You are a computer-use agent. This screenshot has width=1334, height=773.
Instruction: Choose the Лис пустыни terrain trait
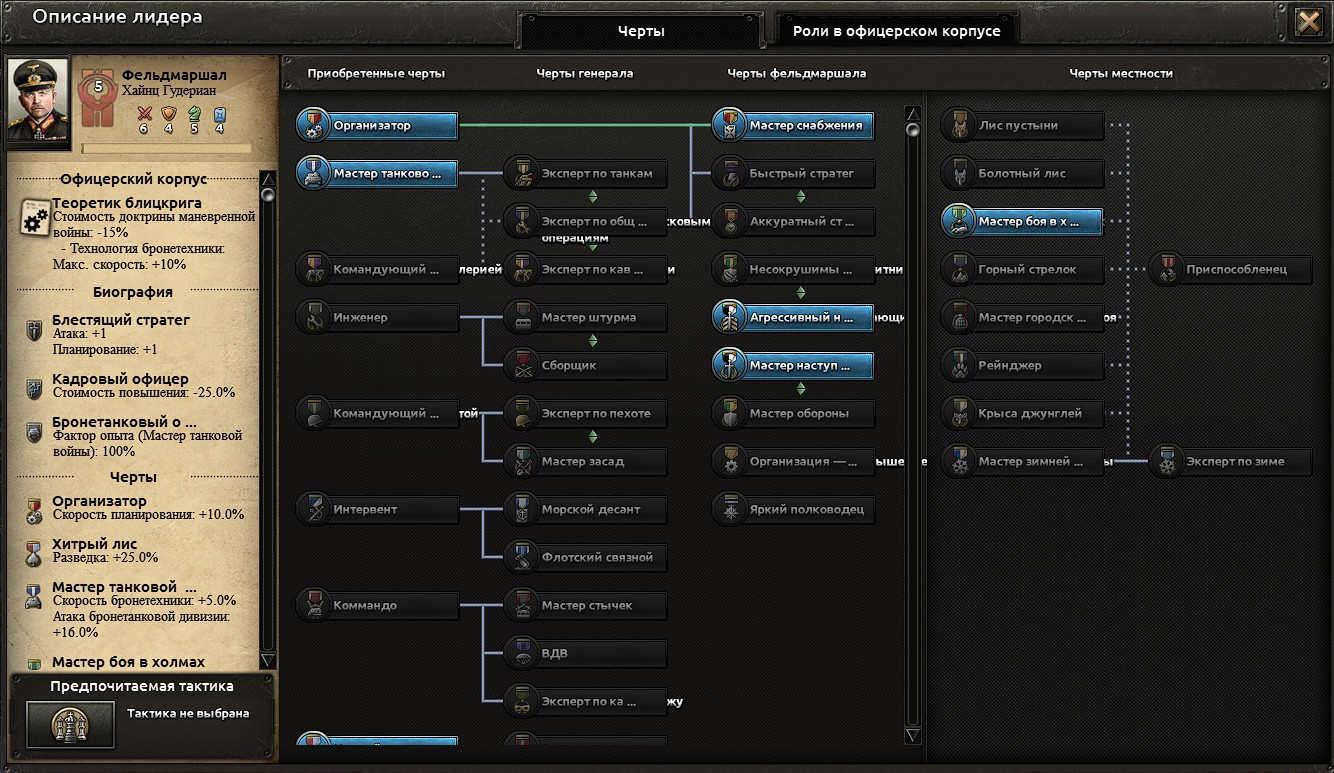tap(1023, 125)
